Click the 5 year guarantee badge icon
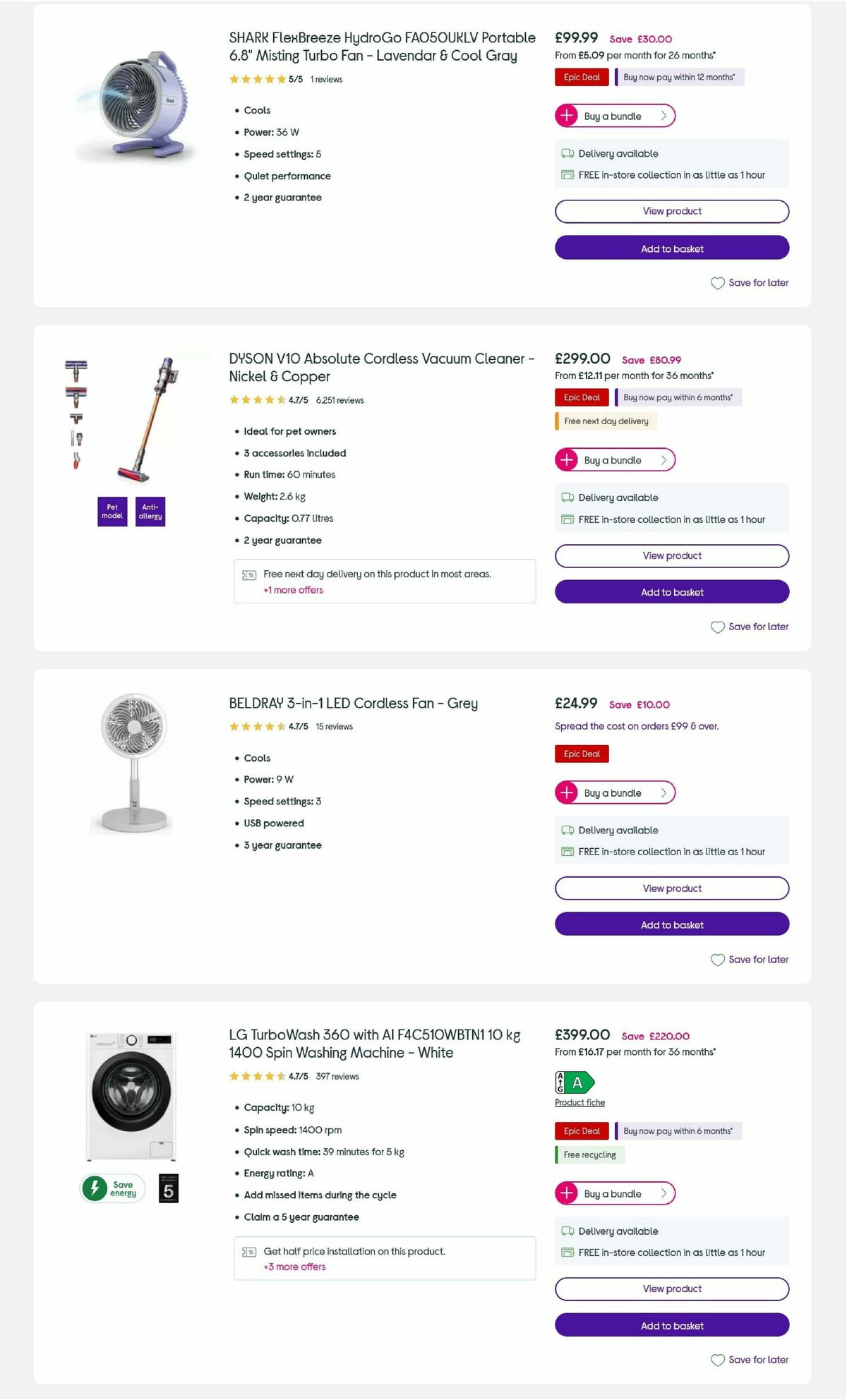This screenshot has height=1400, width=847. tap(167, 1188)
